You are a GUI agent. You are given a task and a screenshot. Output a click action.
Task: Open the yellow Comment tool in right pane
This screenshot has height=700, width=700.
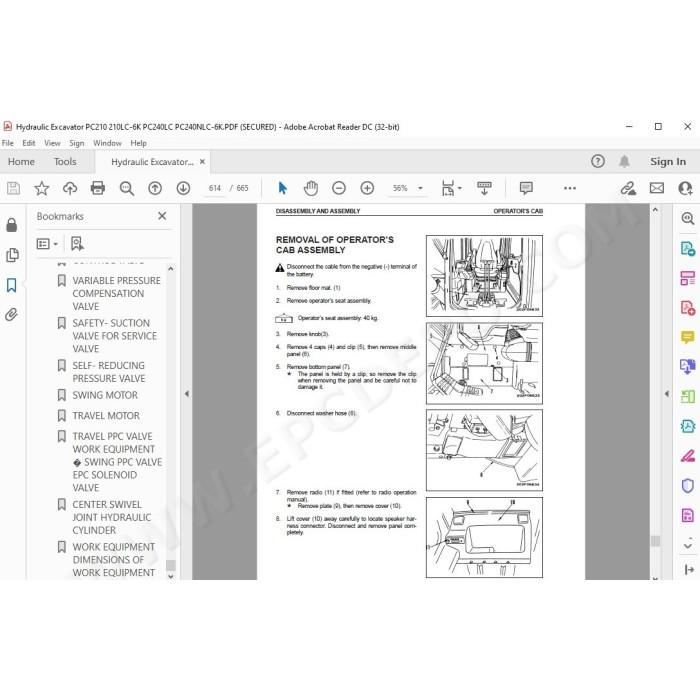point(688,337)
